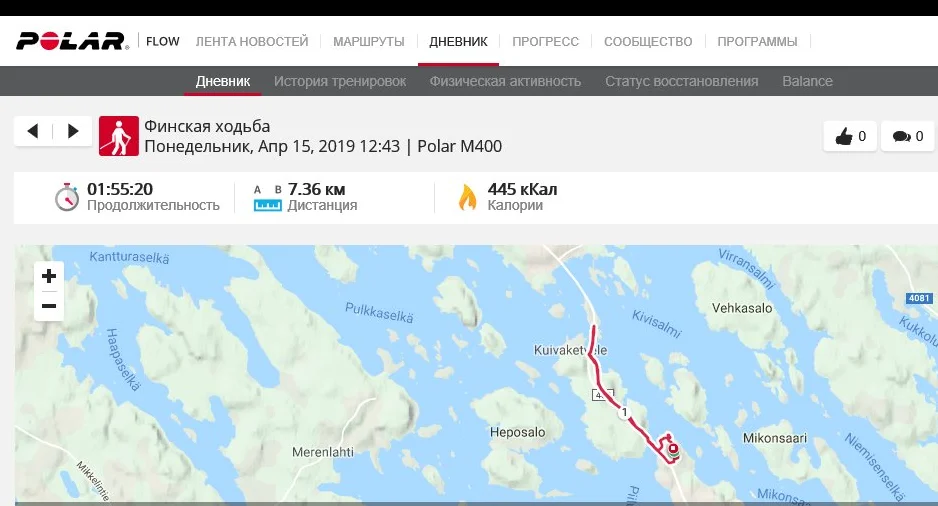
Task: Open the ЛЕНТА НОВОСТЕЙ menu item
Action: 252,42
